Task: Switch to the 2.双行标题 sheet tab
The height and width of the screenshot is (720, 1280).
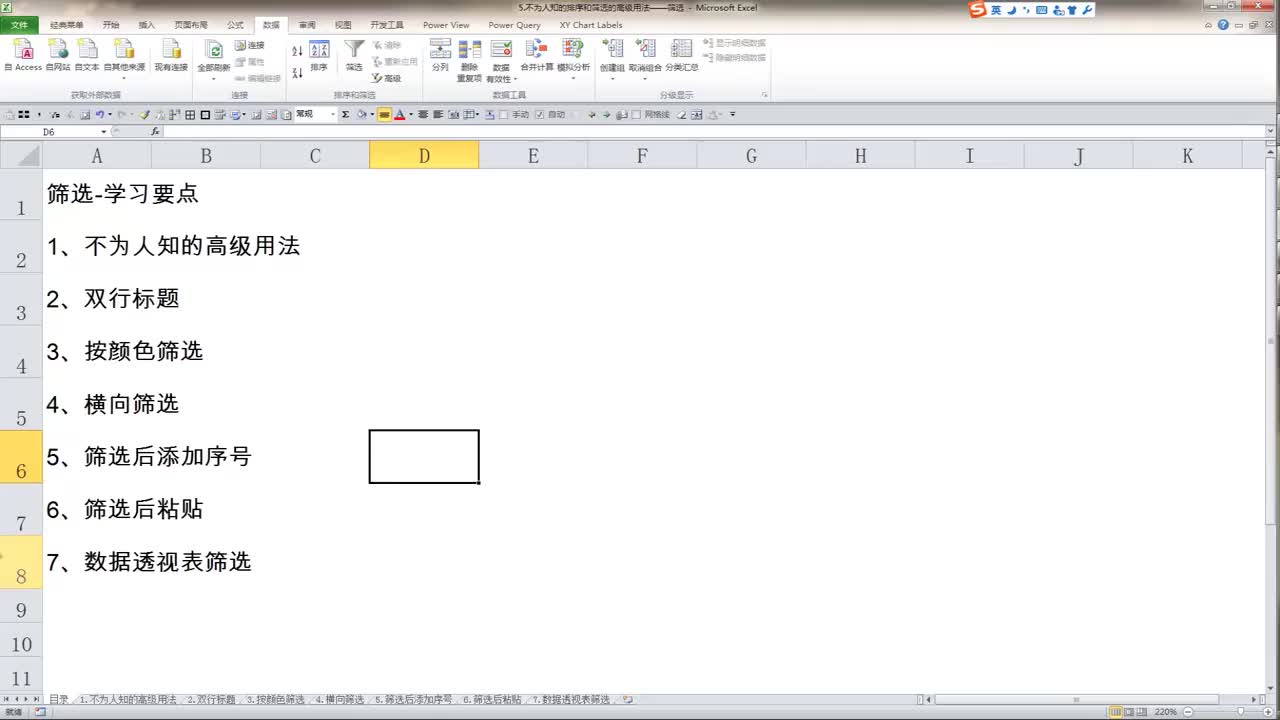Action: (211, 700)
